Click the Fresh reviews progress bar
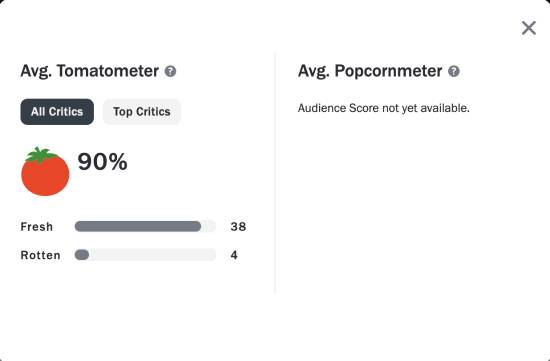 (x=145, y=226)
